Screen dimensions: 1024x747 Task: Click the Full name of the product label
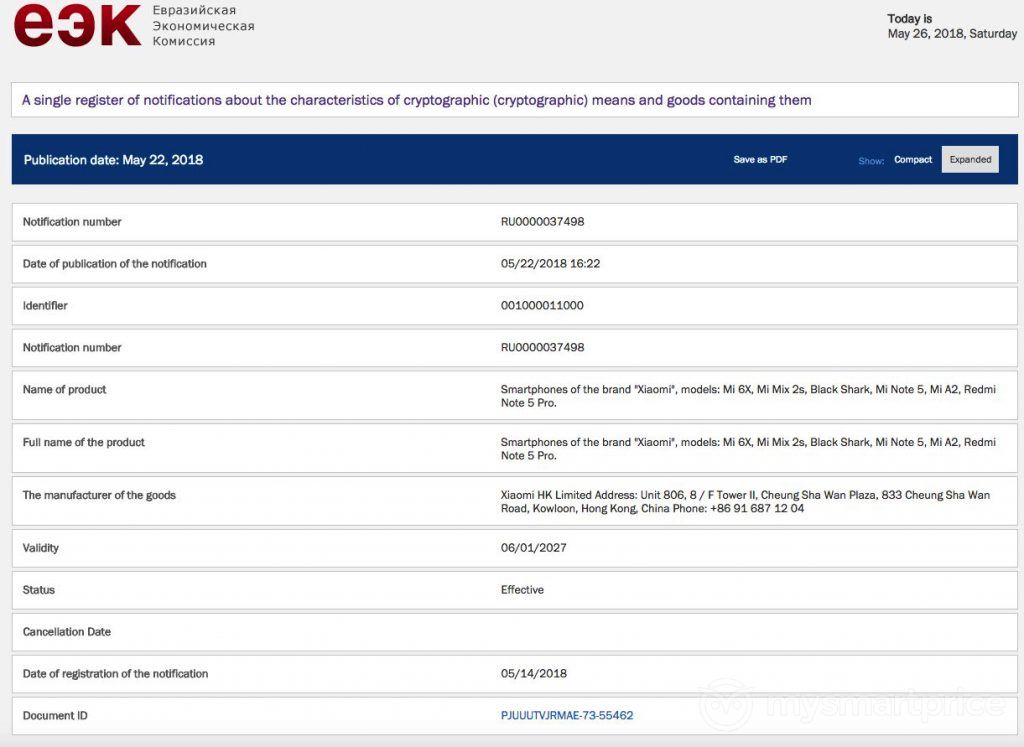coord(84,442)
